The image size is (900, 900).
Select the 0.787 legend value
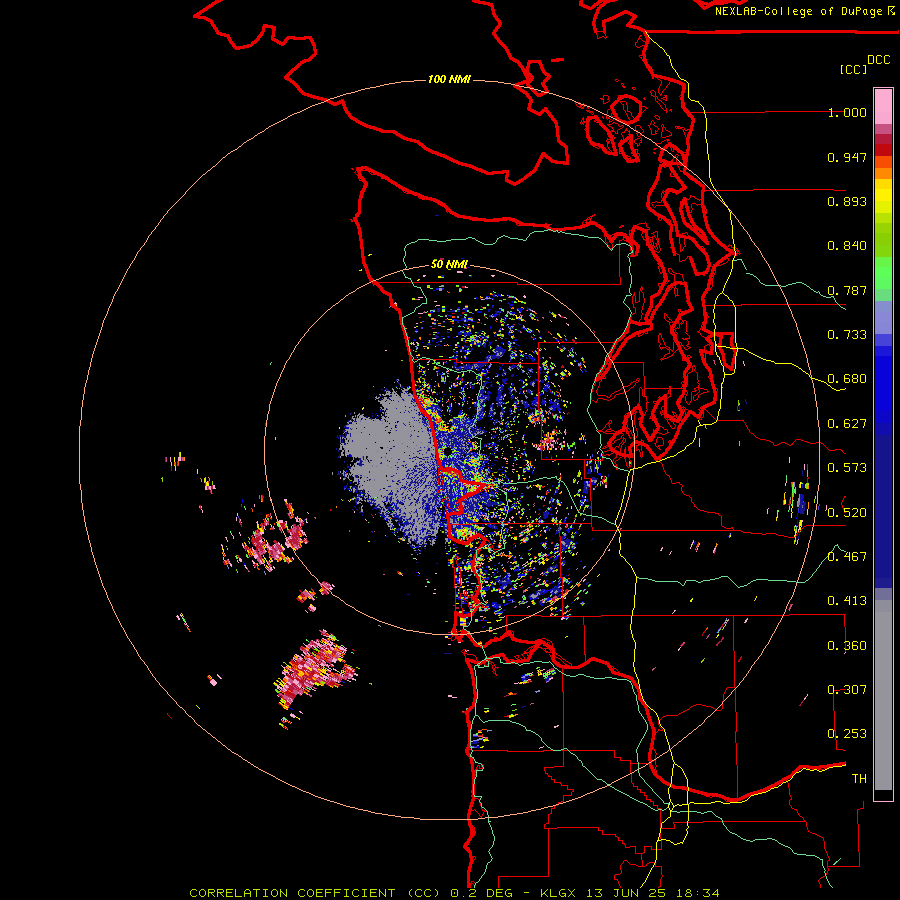tap(847, 290)
